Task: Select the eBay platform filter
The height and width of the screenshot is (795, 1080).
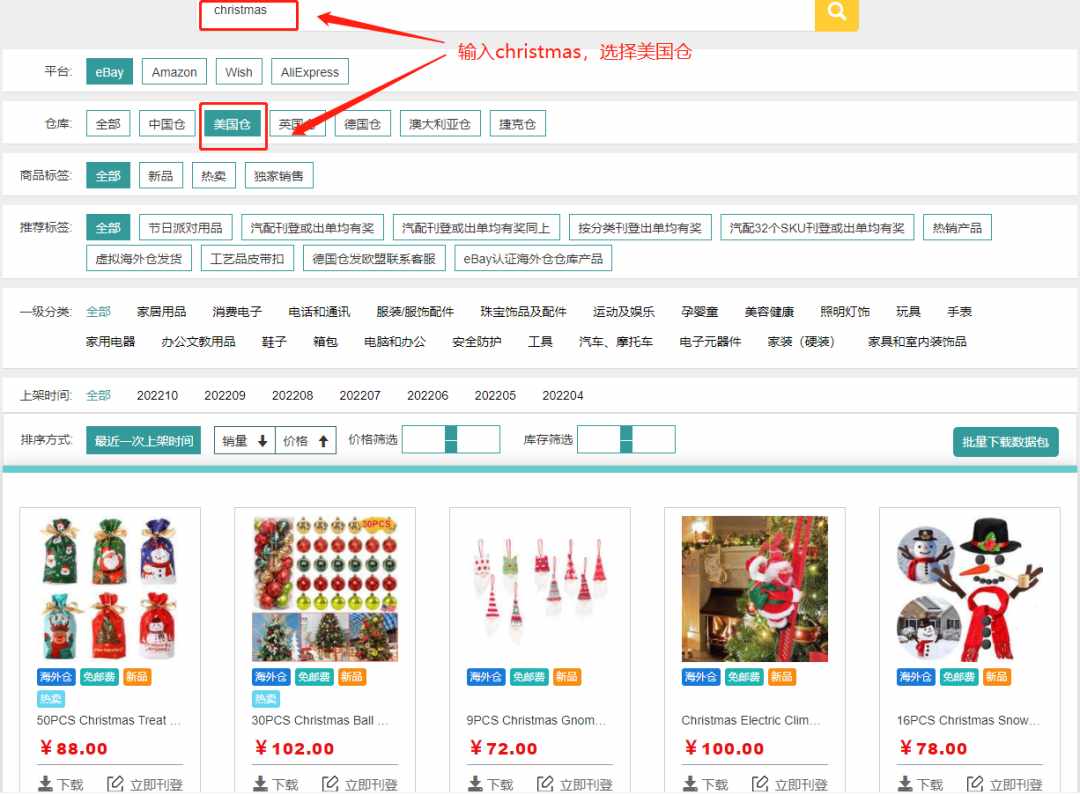Action: coord(110,72)
